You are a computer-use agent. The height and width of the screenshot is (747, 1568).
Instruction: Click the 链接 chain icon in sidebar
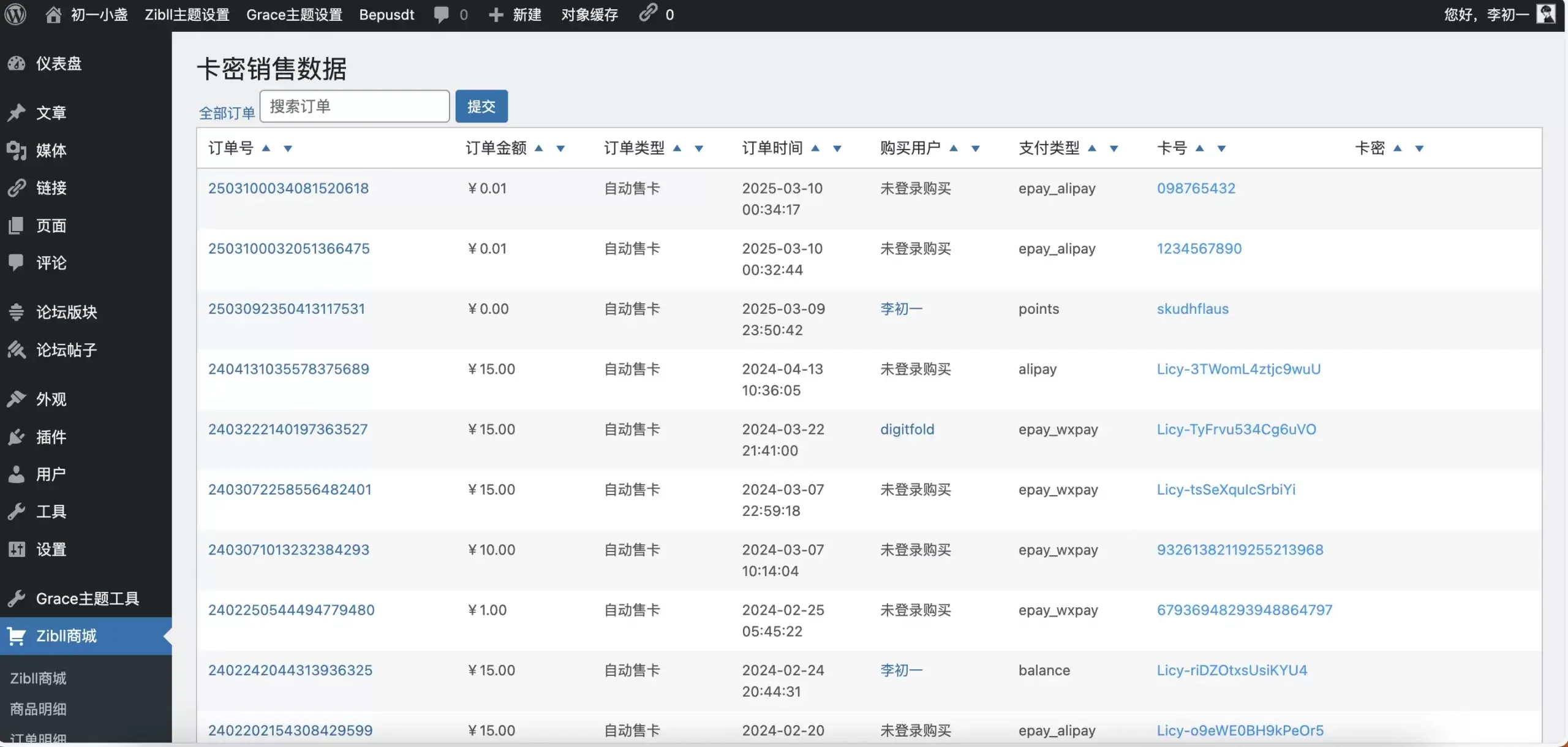point(17,188)
